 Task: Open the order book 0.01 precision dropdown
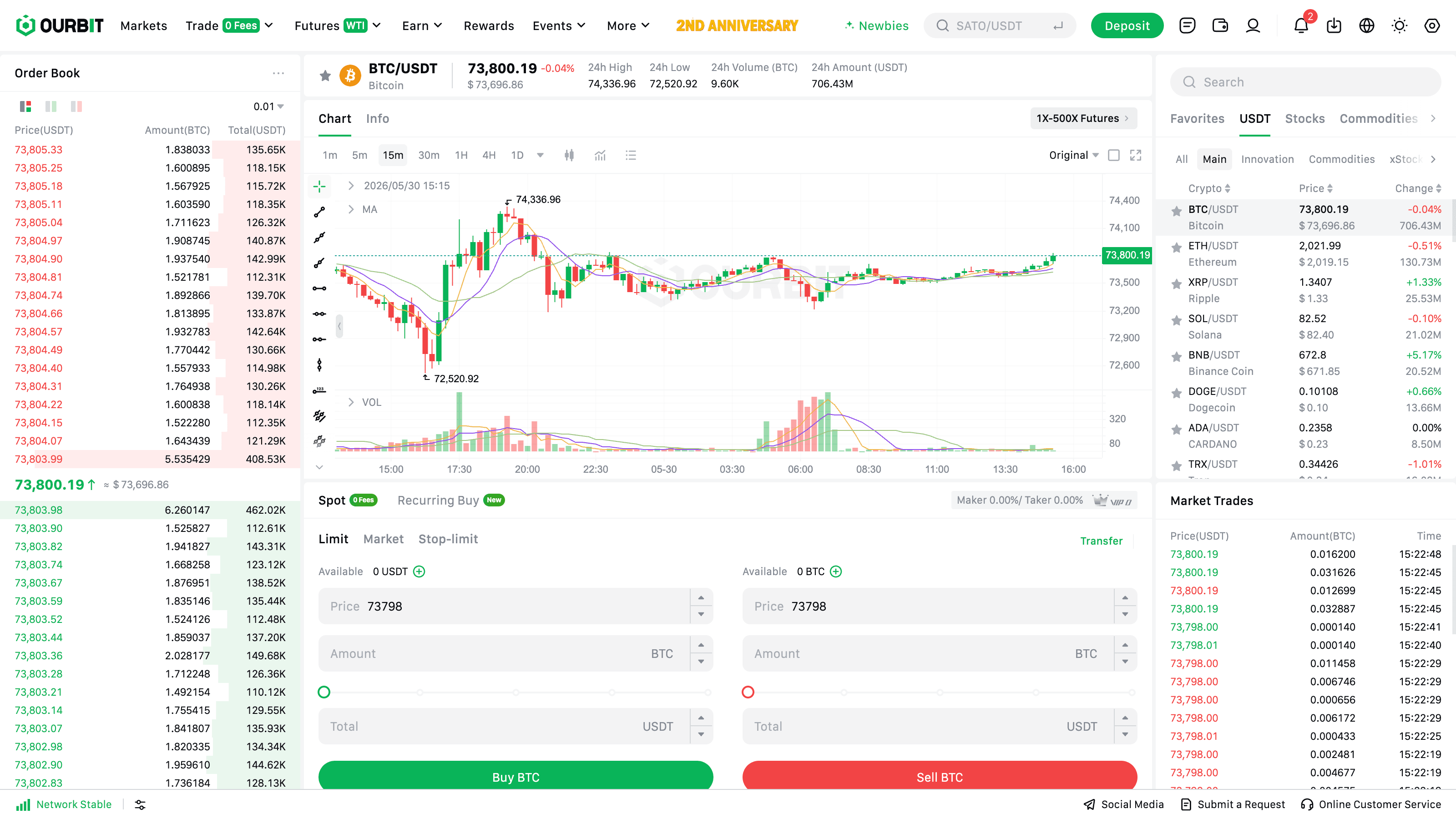268,106
